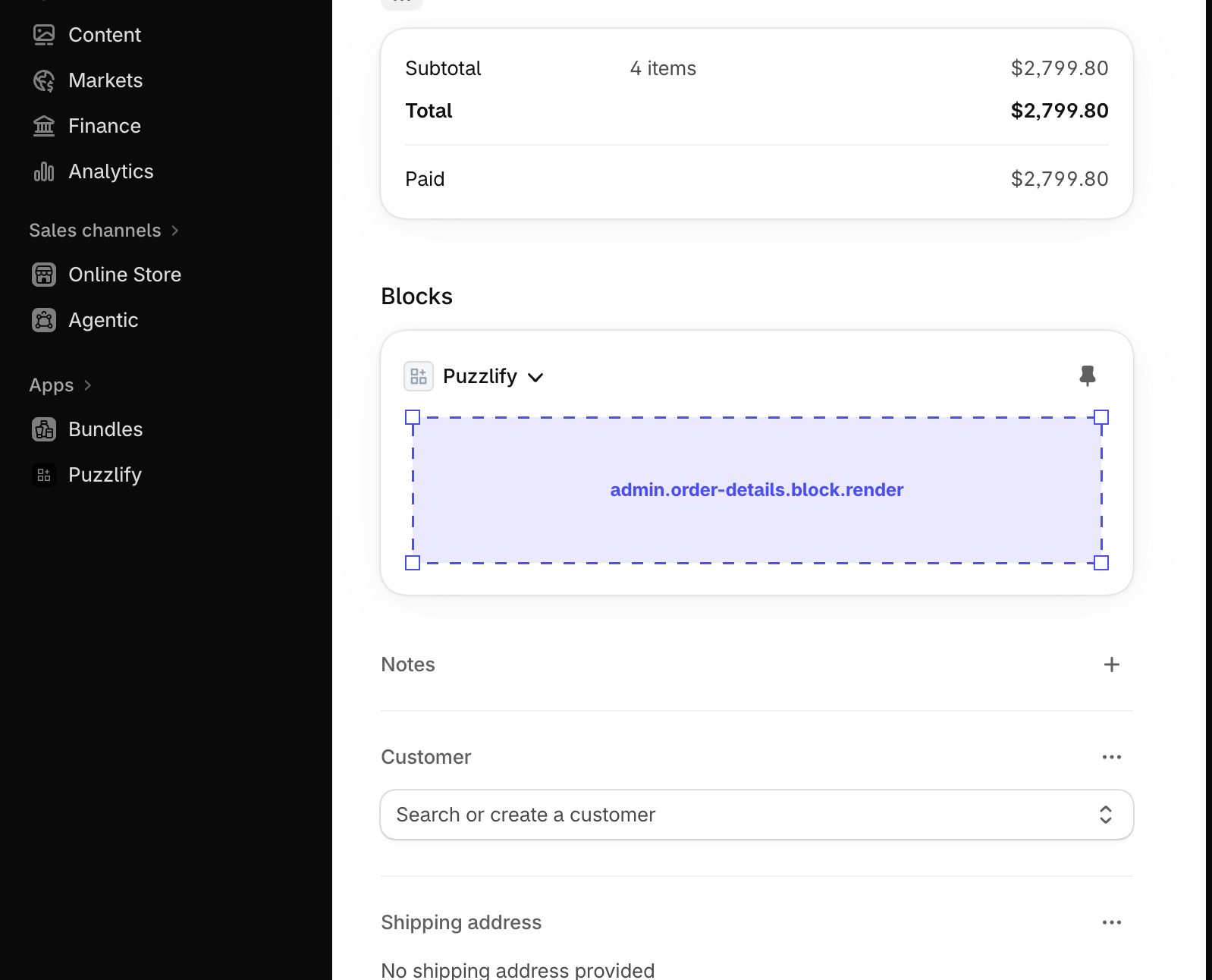Open the Shipping address more actions menu
1212x980 pixels.
[1112, 922]
